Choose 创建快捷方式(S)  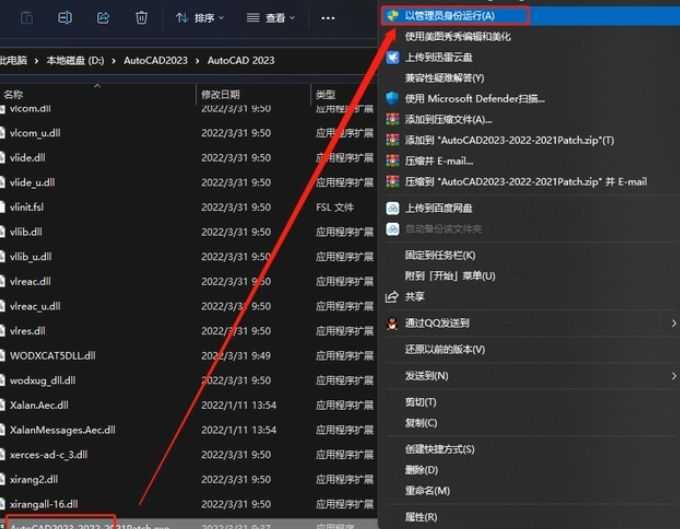click(x=439, y=449)
